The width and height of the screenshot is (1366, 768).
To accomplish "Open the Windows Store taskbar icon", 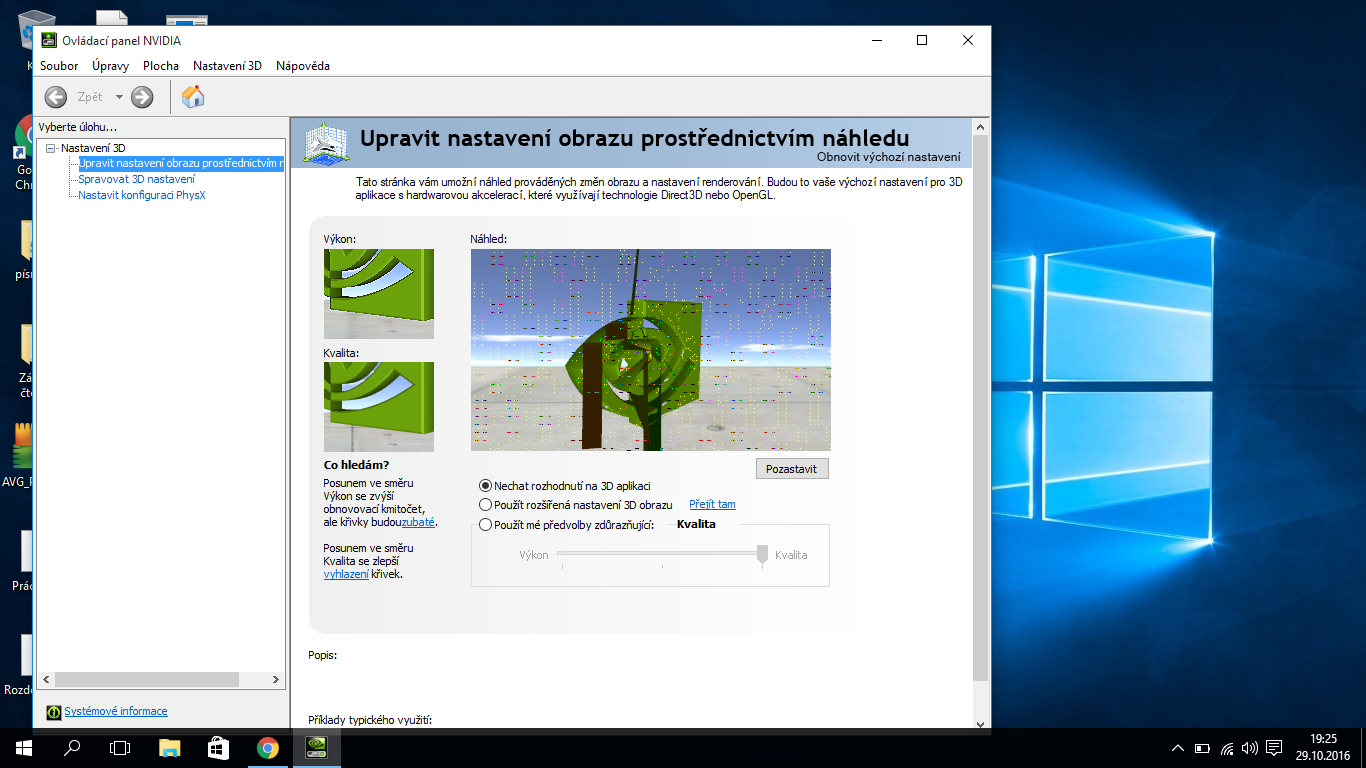I will coord(218,748).
